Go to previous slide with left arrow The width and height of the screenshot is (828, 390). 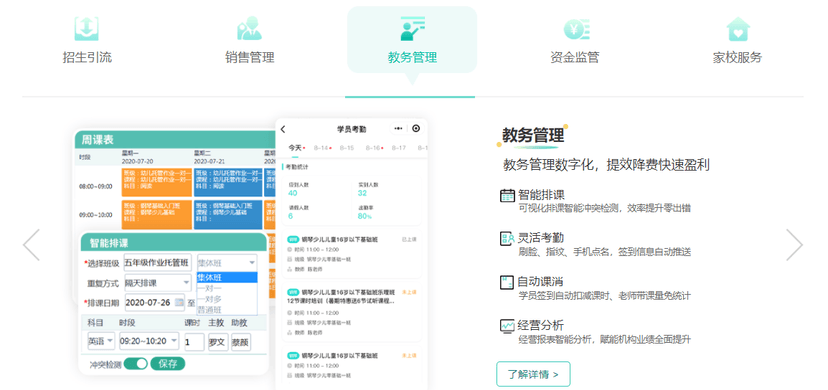pyautogui.click(x=31, y=244)
